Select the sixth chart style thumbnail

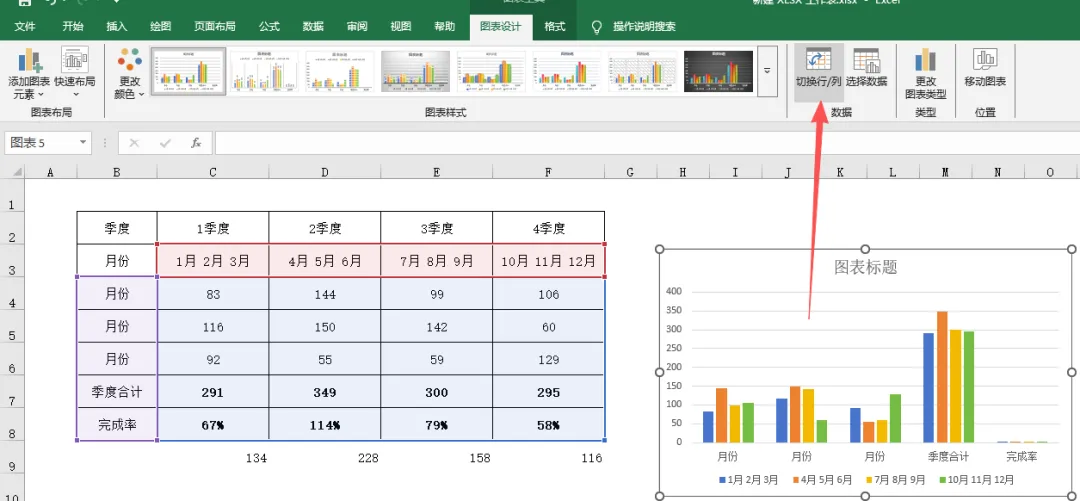coord(567,72)
